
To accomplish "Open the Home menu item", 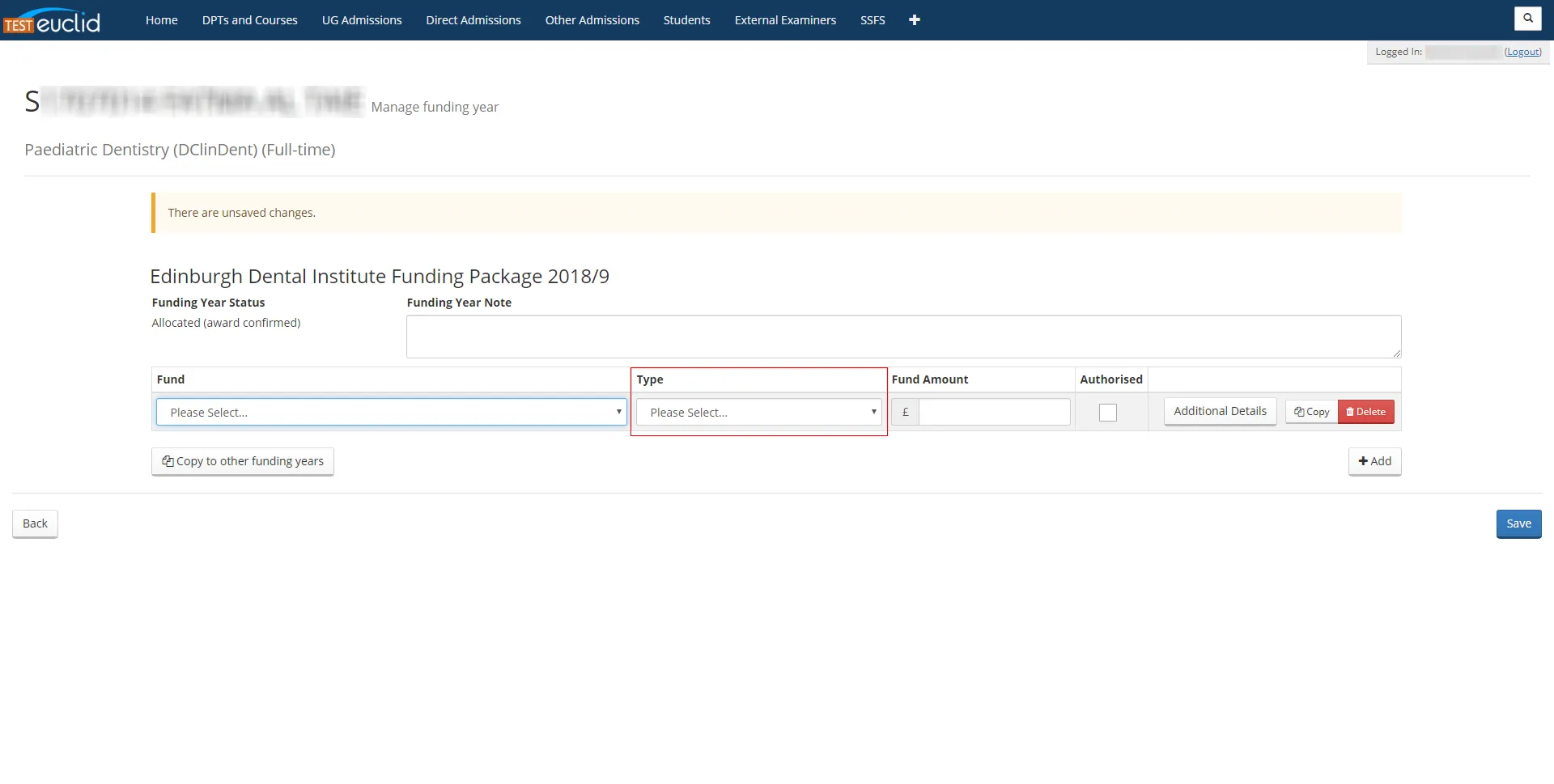I will coord(162,20).
